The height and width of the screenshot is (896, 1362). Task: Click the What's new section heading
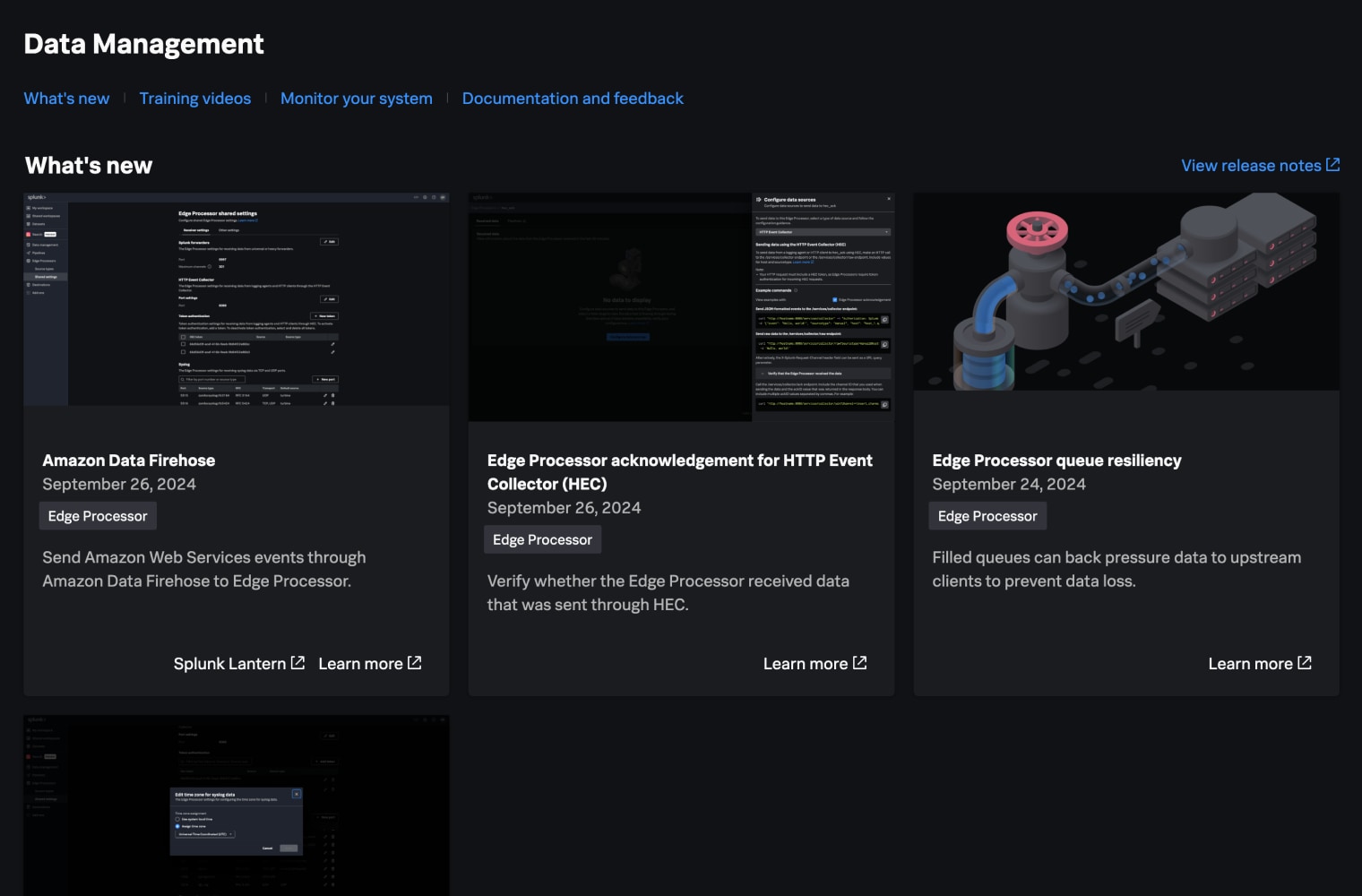coord(89,166)
